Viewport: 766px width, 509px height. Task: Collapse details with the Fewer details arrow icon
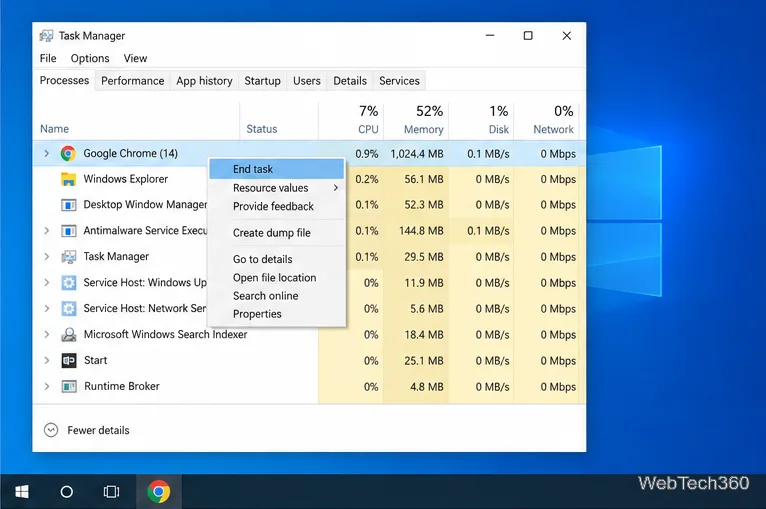click(51, 430)
